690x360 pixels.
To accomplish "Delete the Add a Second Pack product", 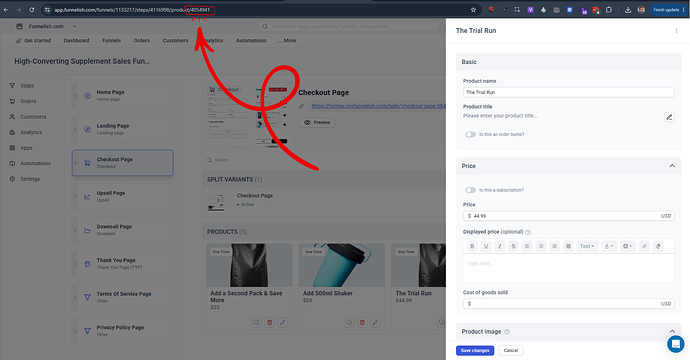I will click(x=270, y=323).
